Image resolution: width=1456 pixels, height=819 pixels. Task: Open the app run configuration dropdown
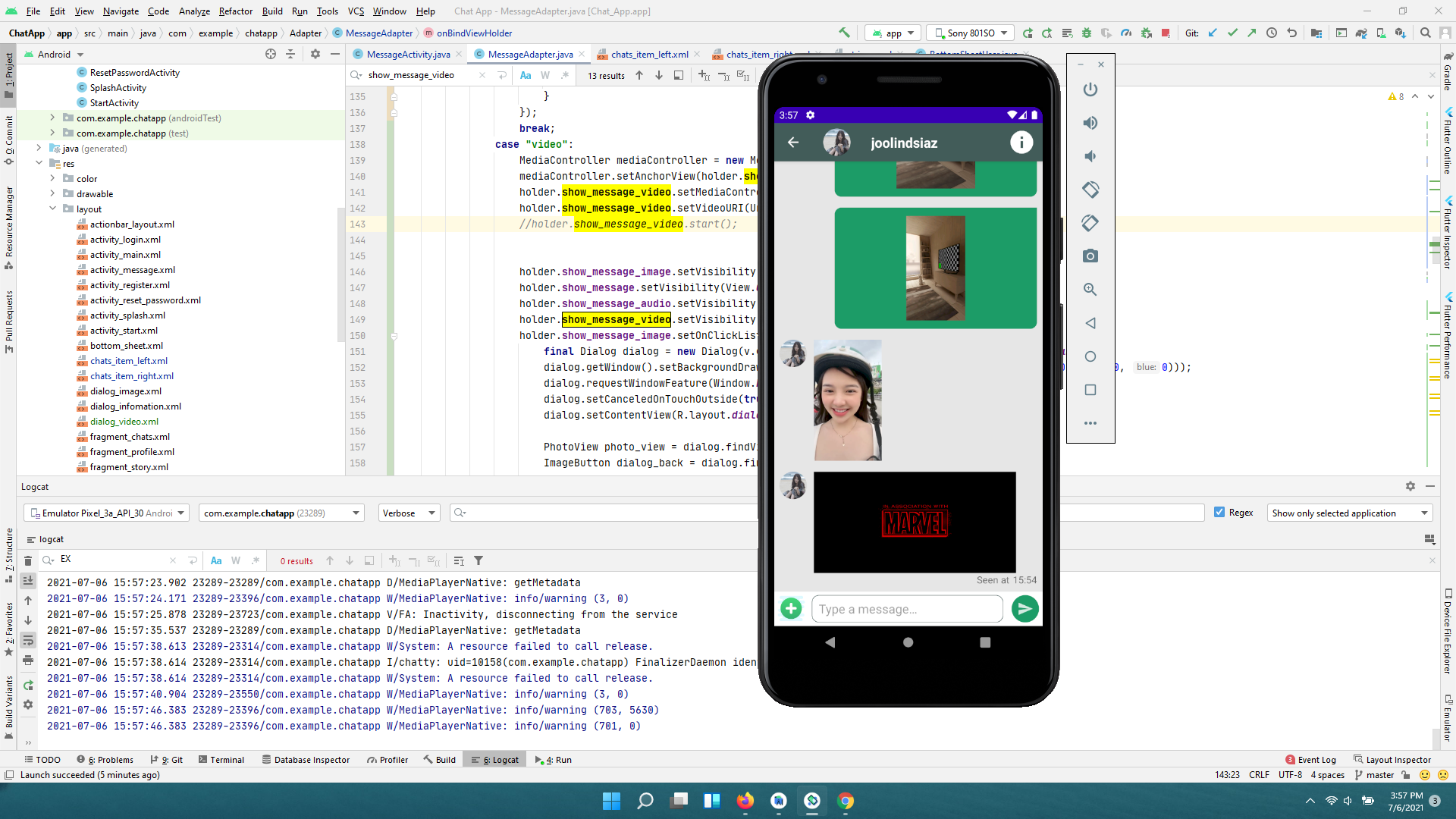pyautogui.click(x=893, y=33)
